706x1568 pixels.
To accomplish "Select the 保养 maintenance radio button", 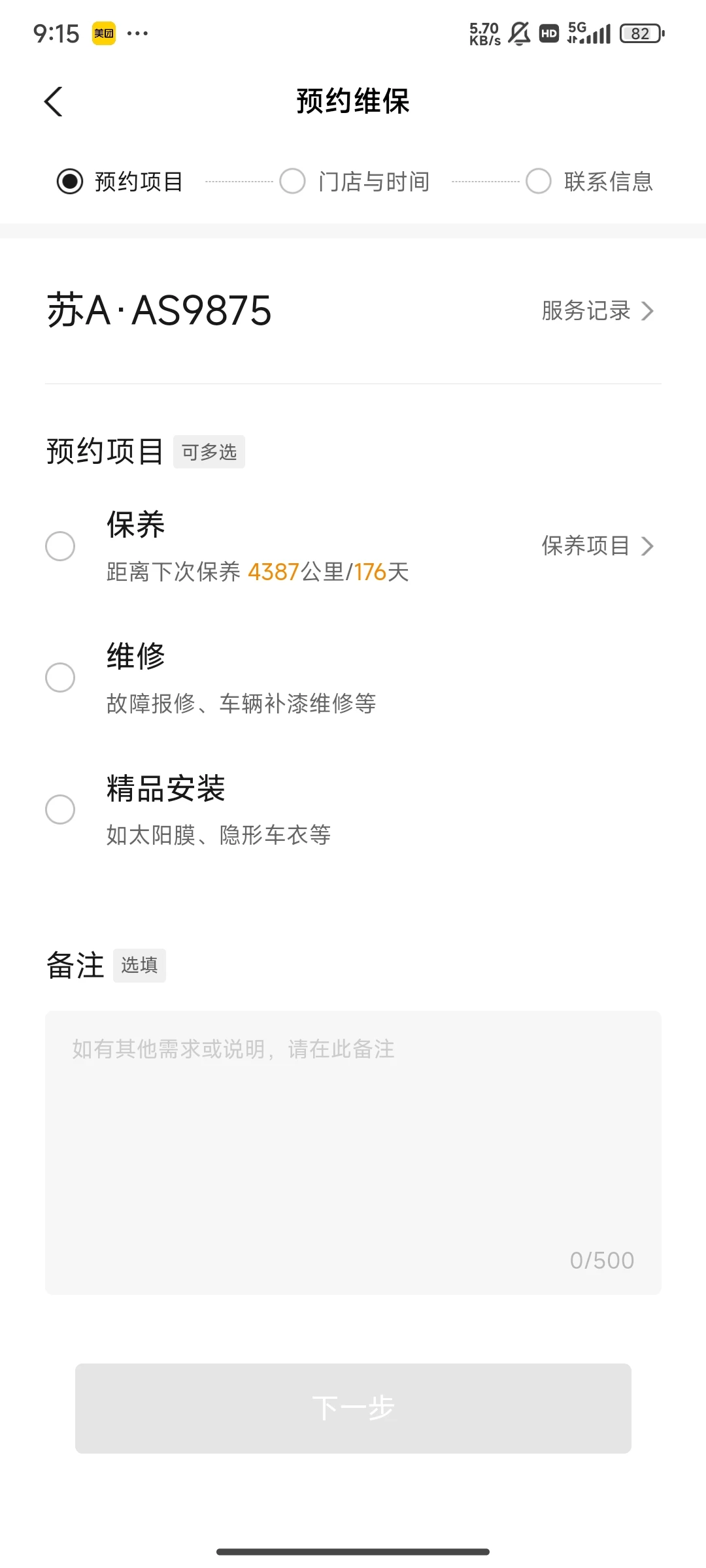I will click(x=60, y=546).
